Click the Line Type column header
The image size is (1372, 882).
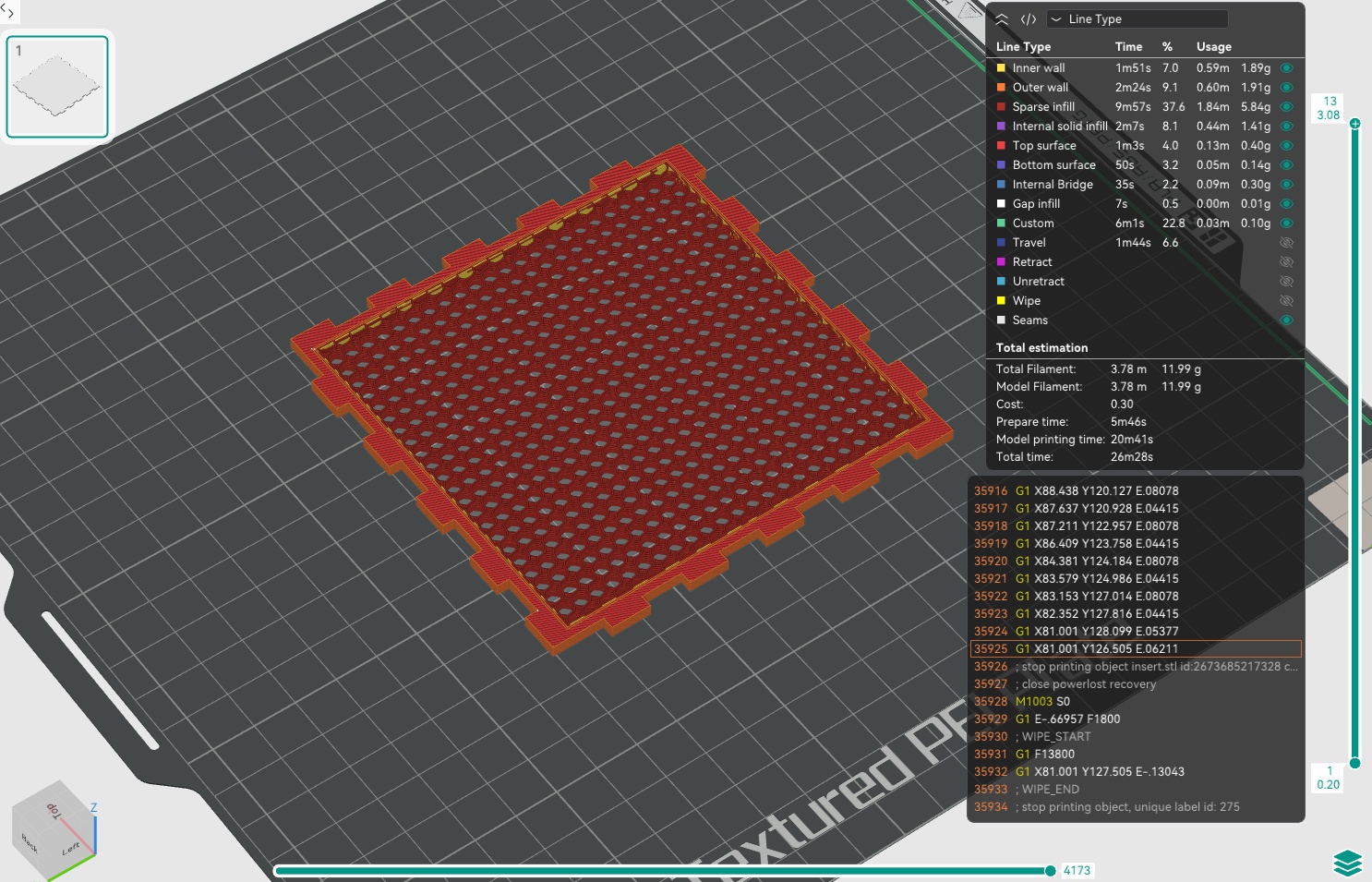click(x=1023, y=47)
